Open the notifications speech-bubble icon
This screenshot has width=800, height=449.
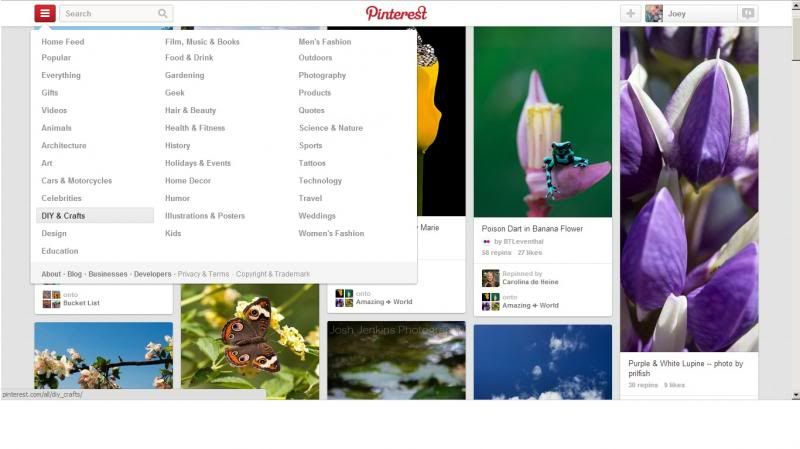point(748,14)
